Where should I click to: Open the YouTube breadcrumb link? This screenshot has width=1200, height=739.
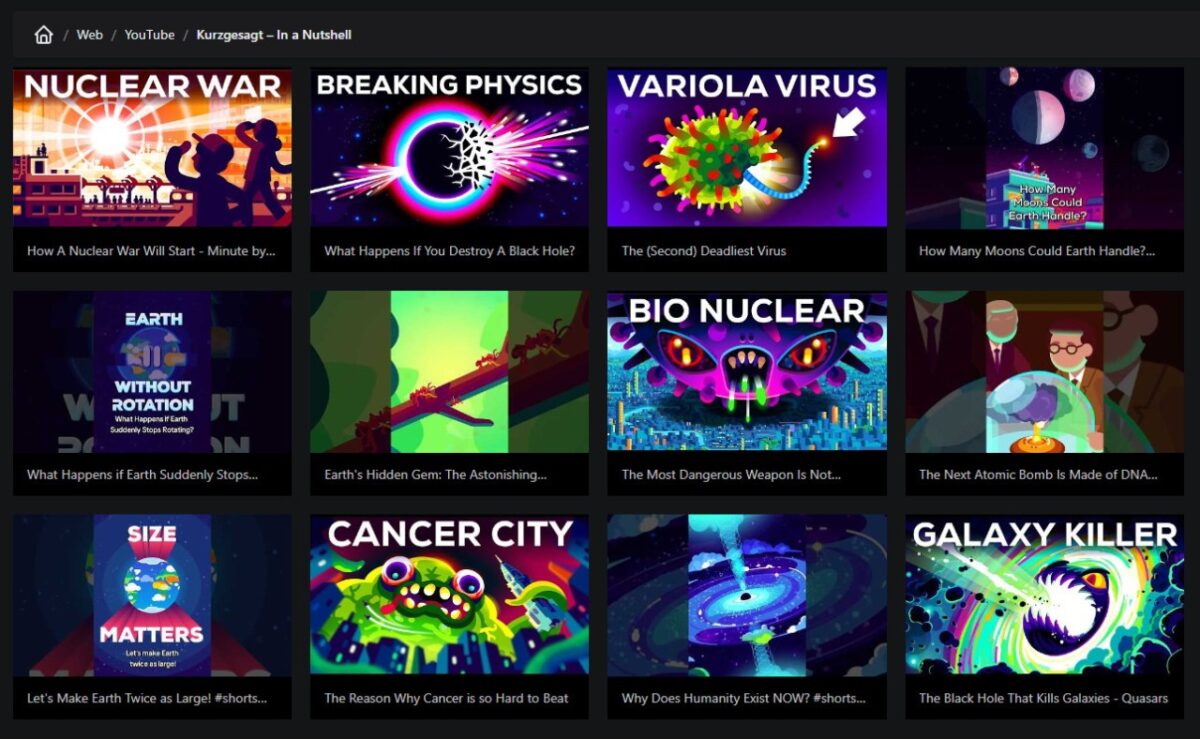(150, 35)
